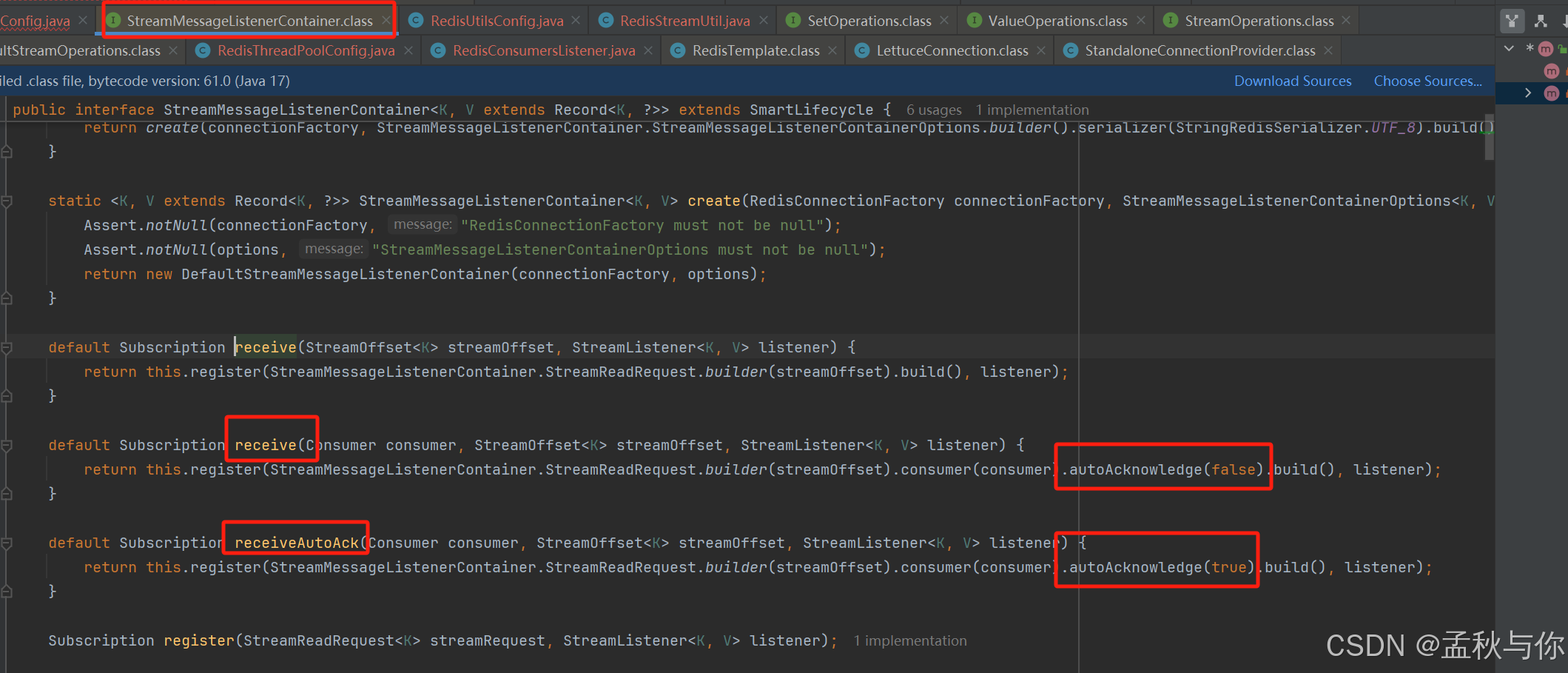Click interface icon on StreamMessageListenerContainer.class tab
Viewport: 1568px width, 673px height.
click(x=113, y=21)
